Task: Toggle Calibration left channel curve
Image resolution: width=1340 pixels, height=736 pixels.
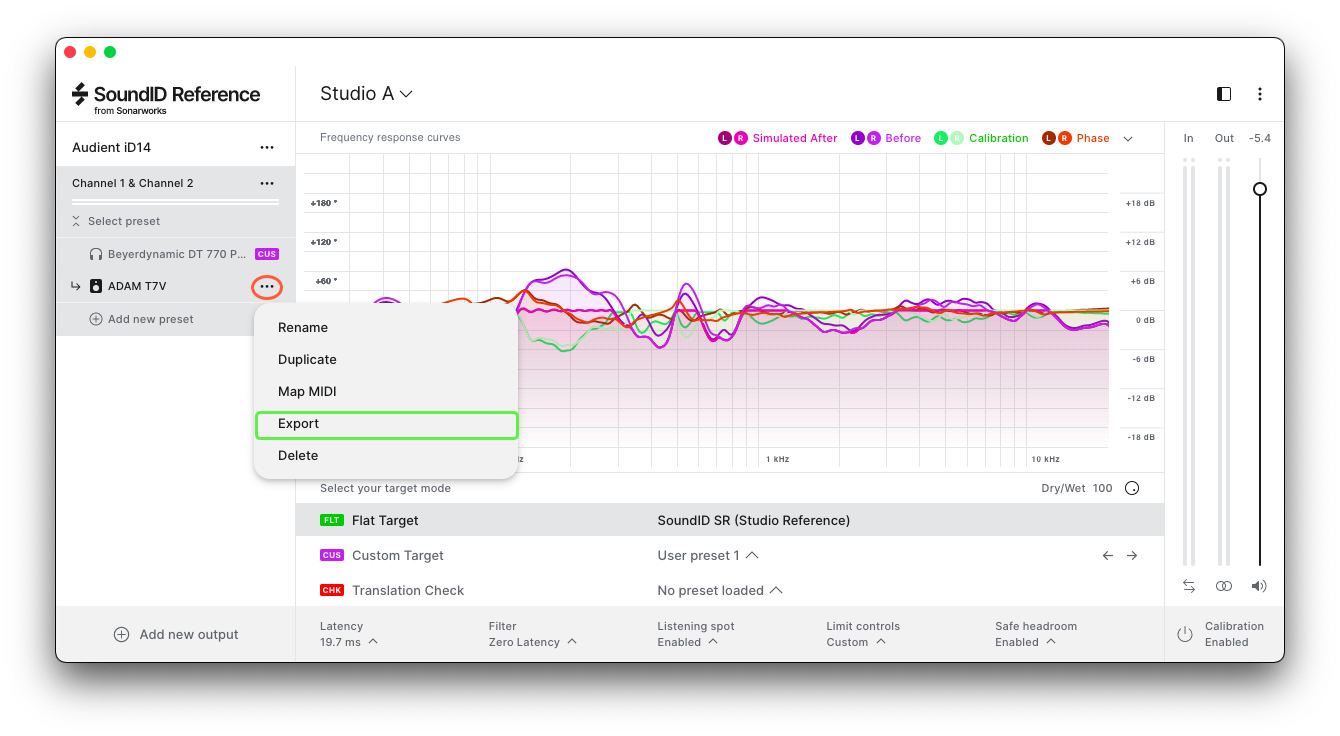Action: coord(941,139)
